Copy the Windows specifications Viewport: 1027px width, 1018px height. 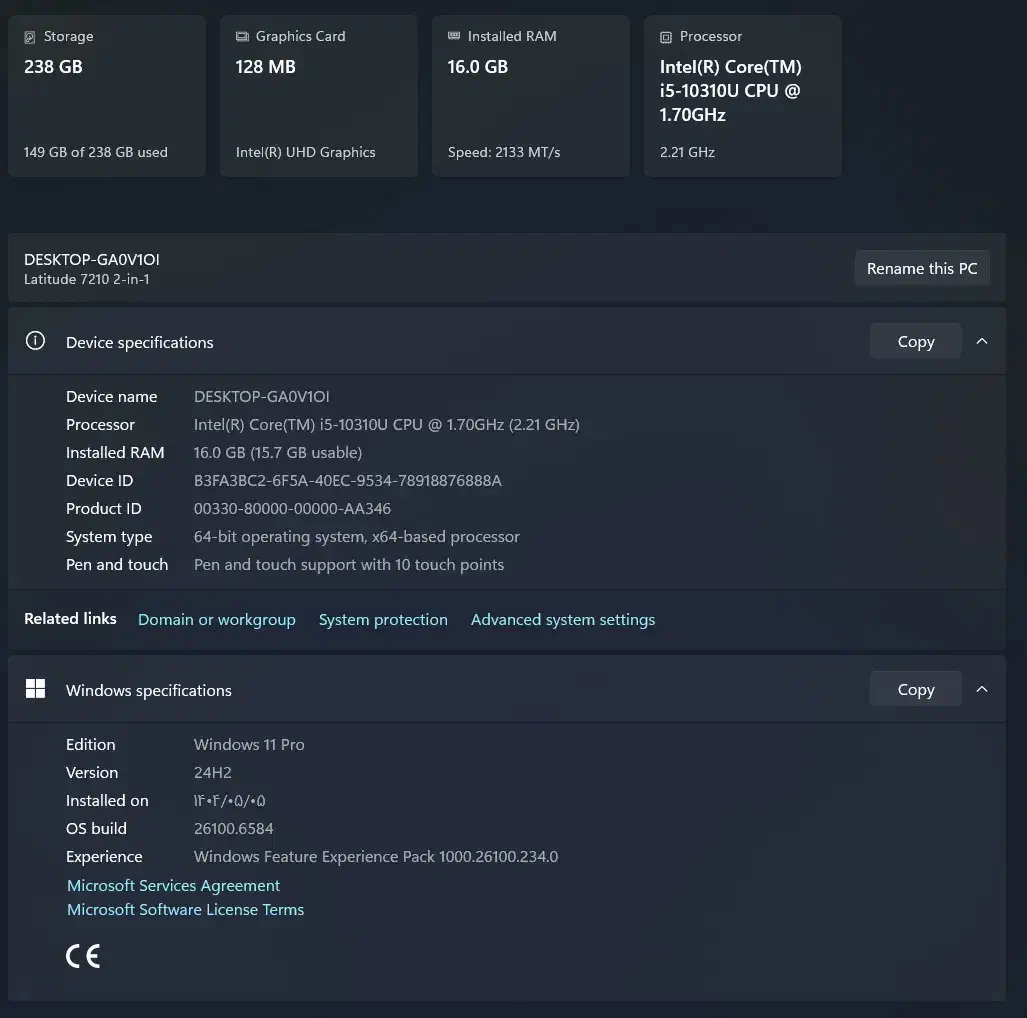915,689
